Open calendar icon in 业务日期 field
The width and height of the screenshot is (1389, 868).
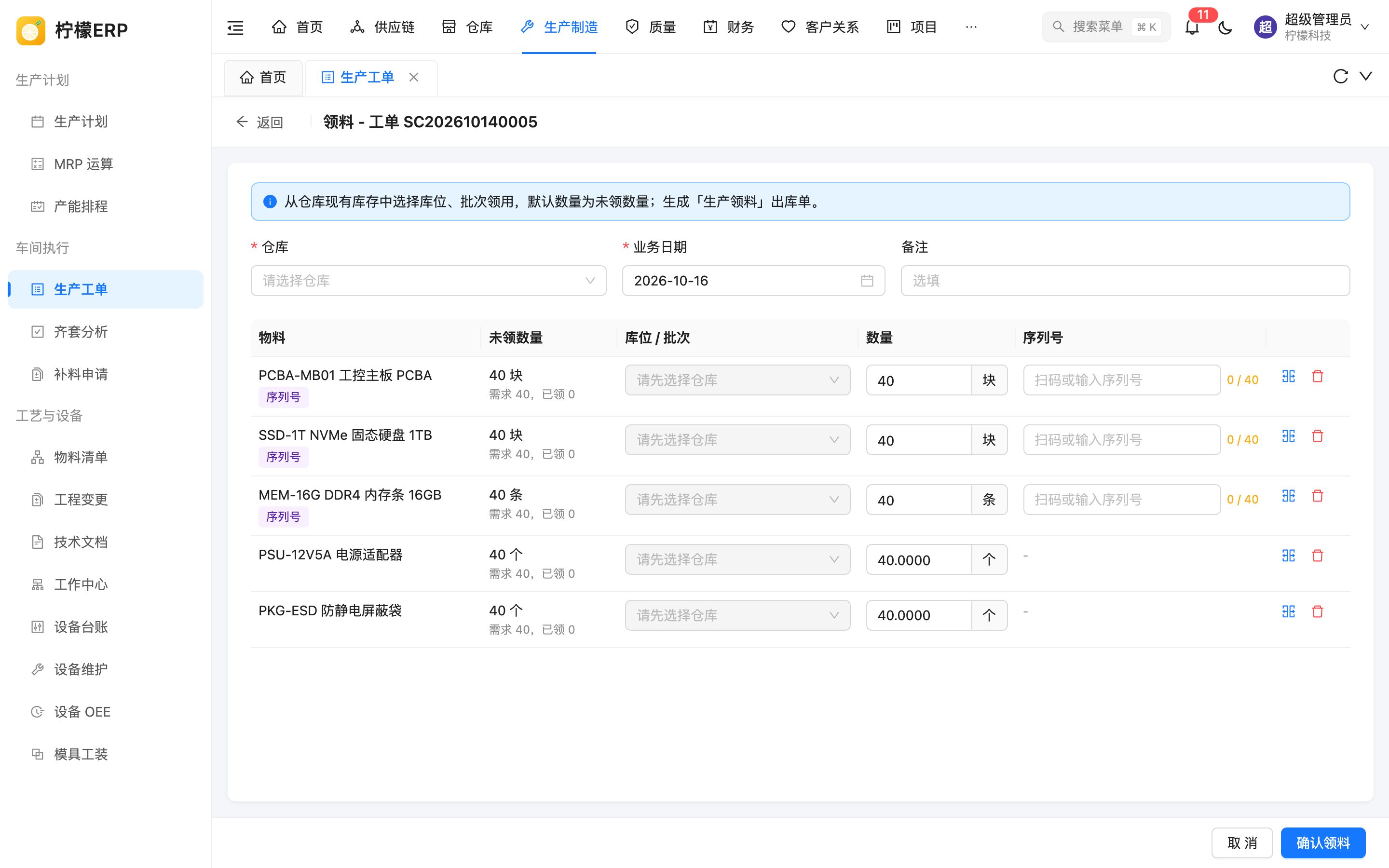pyautogui.click(x=867, y=281)
